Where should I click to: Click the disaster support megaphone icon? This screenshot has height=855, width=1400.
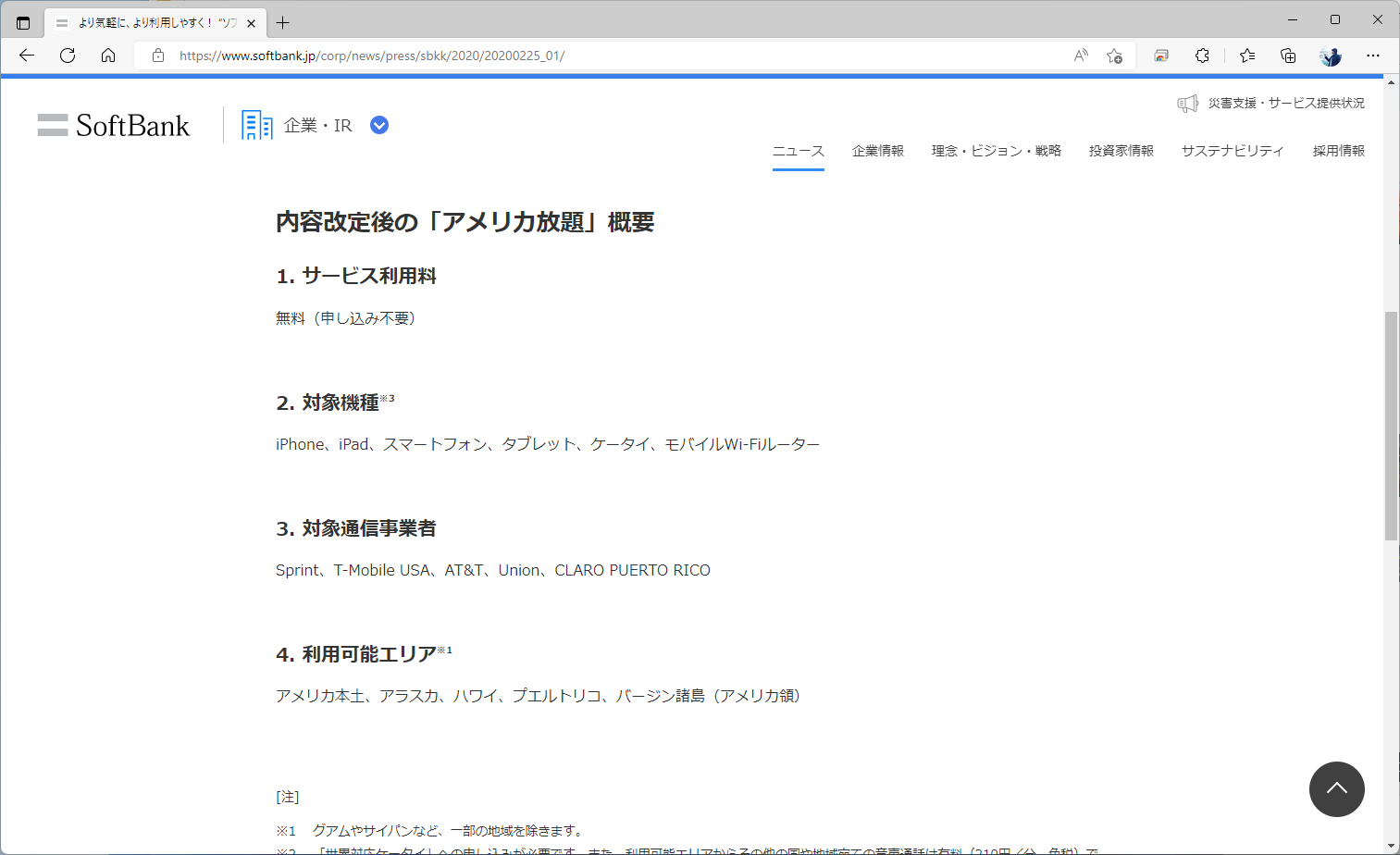tap(1187, 104)
